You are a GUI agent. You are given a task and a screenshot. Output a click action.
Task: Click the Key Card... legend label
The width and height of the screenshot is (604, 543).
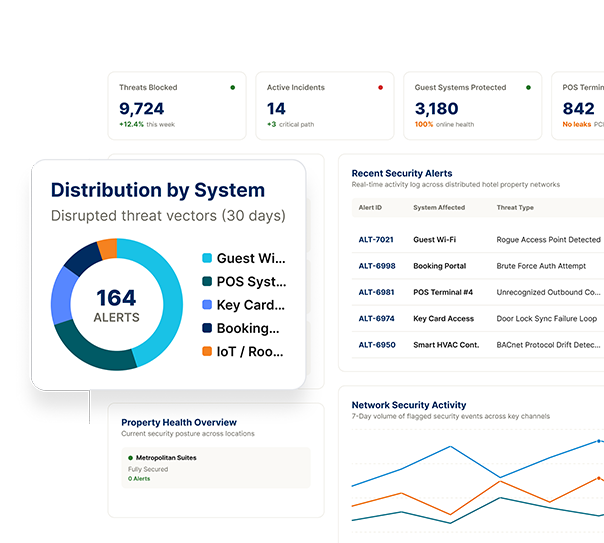click(251, 305)
